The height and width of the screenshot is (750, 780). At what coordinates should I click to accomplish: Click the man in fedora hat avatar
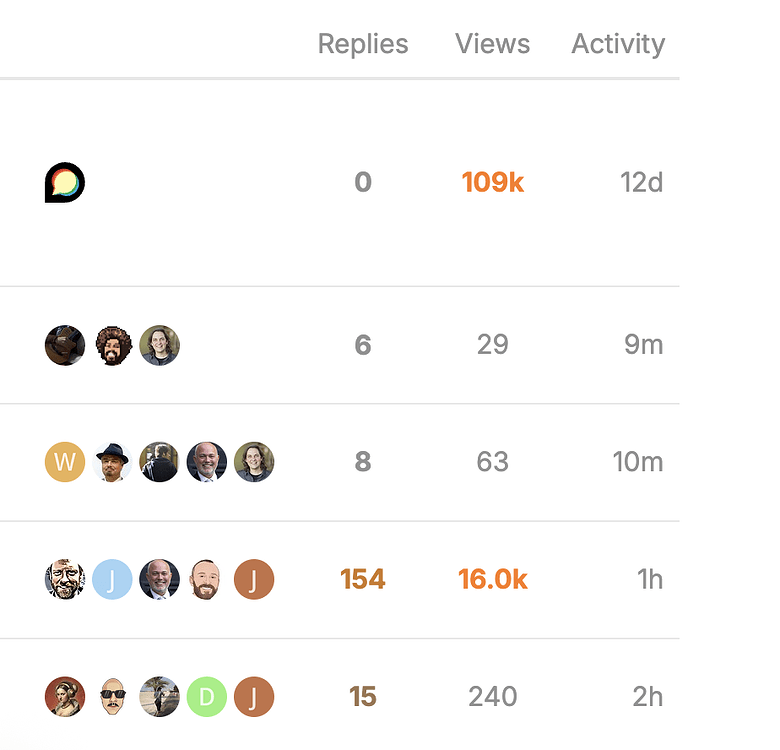click(112, 462)
